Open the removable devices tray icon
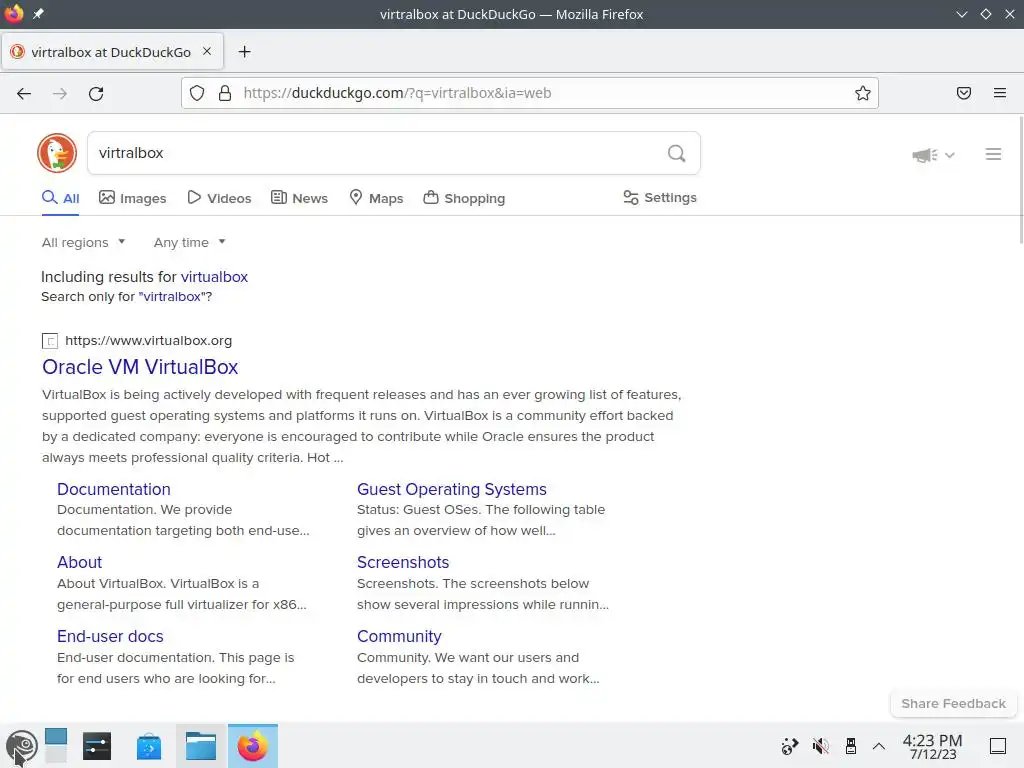1024x768 pixels. pos(850,746)
